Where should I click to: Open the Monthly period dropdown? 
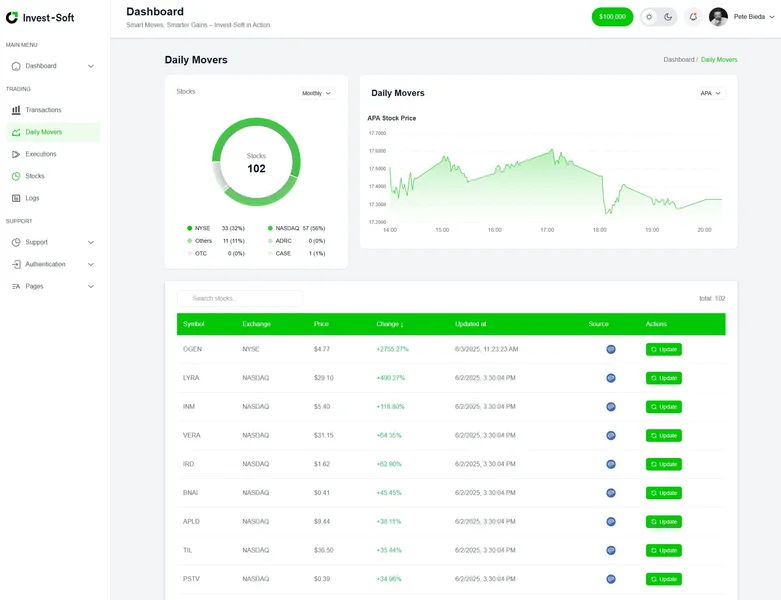pyautogui.click(x=317, y=93)
